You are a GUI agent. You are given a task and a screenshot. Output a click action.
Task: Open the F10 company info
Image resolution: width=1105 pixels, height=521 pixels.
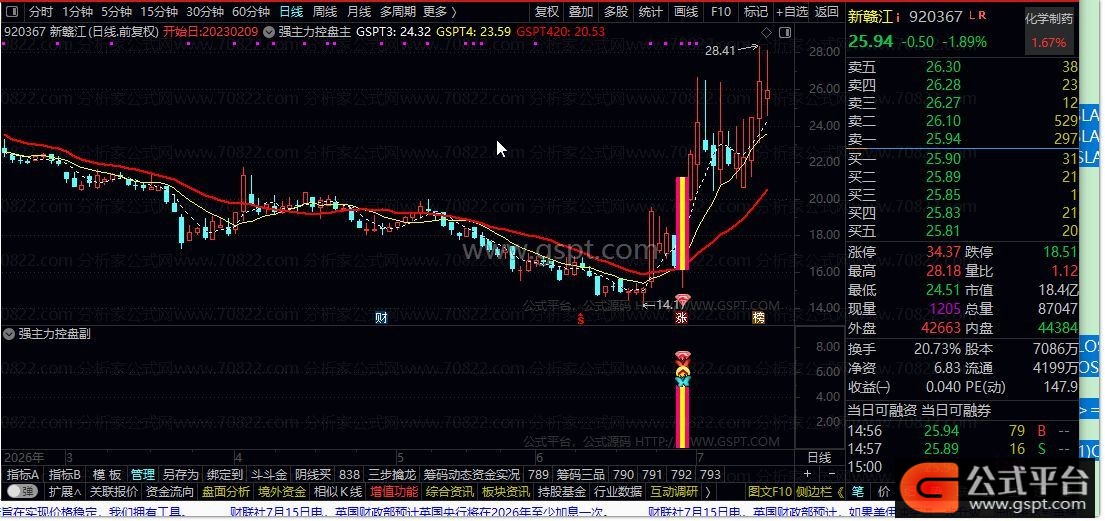(x=721, y=11)
